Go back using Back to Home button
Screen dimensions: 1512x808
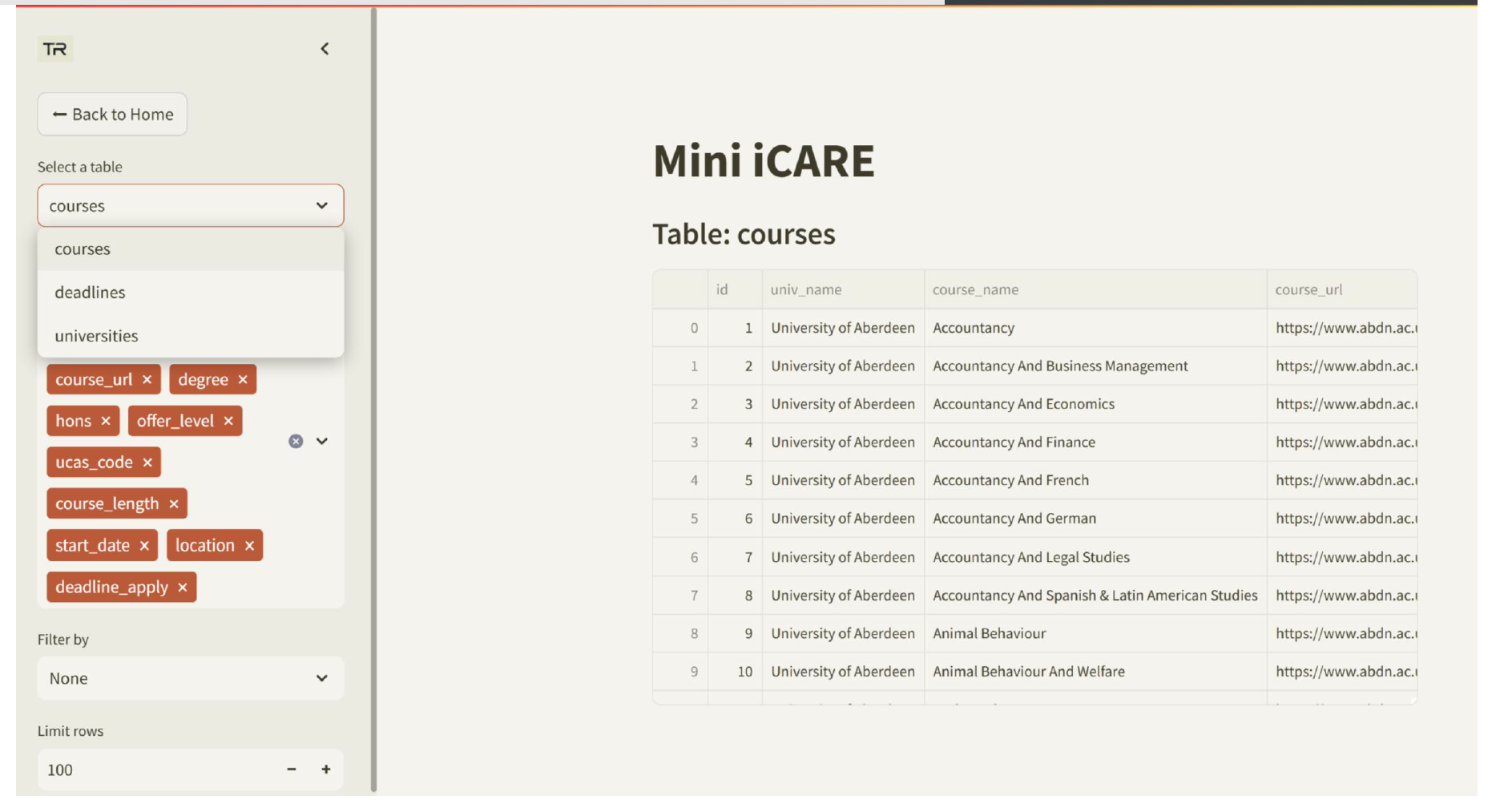tap(112, 115)
